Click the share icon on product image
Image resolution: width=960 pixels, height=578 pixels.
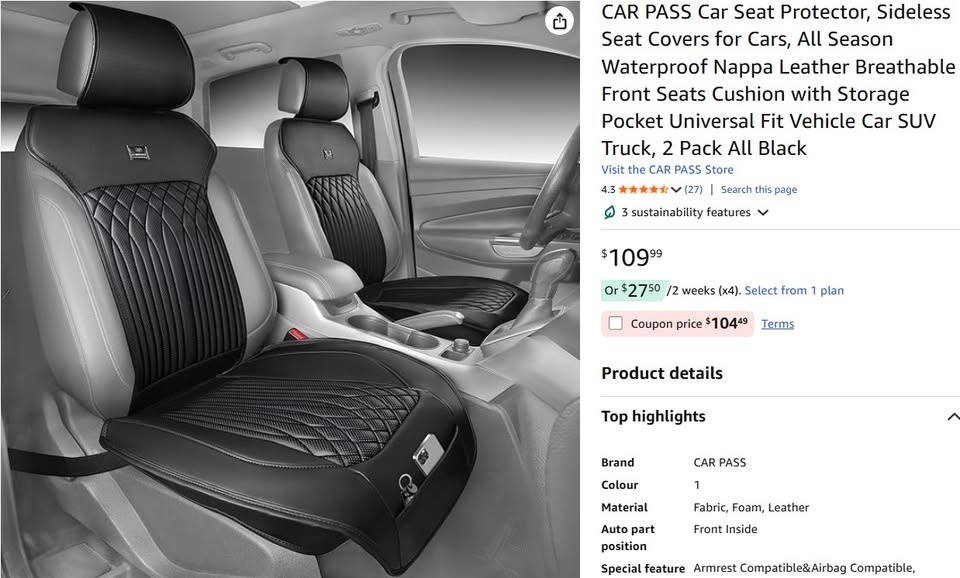(559, 21)
